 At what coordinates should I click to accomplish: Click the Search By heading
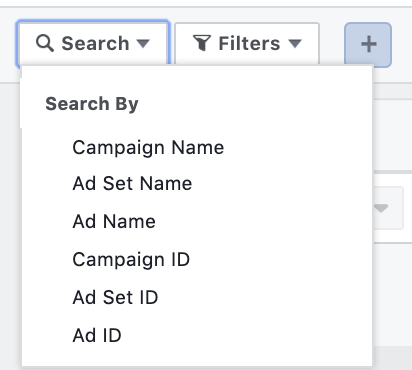point(92,104)
